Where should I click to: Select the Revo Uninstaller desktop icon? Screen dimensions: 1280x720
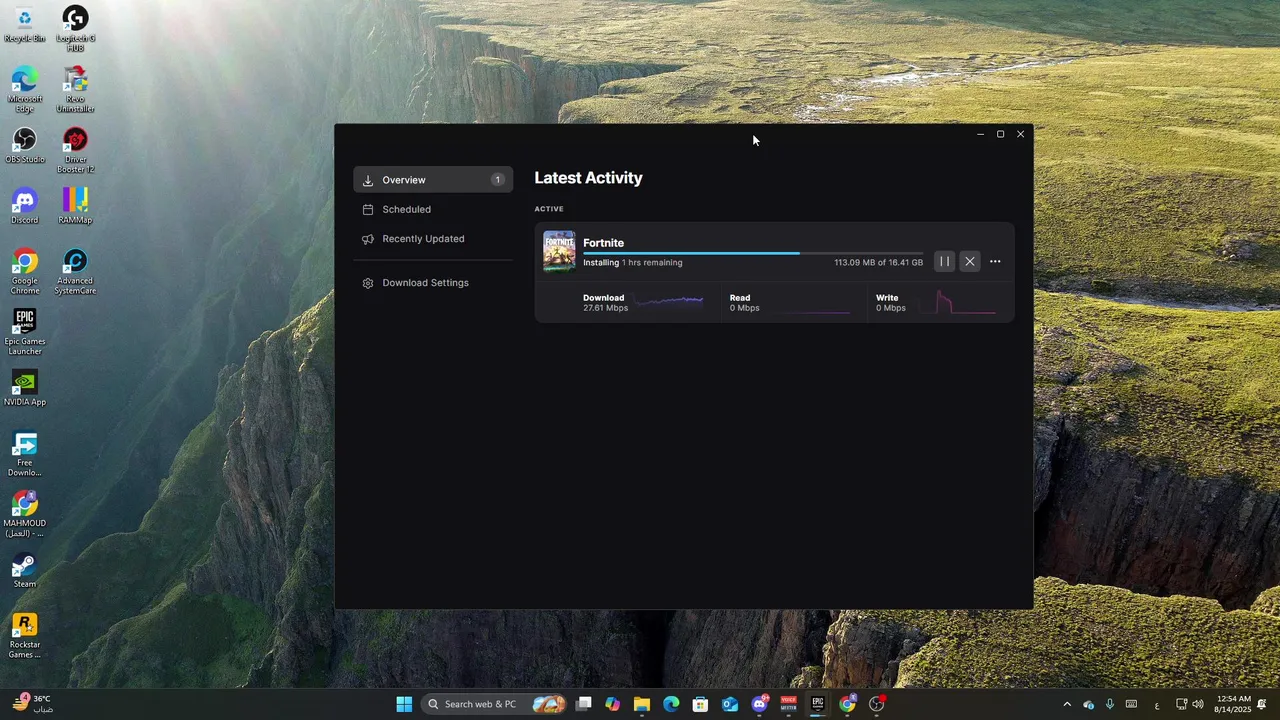[x=75, y=89]
